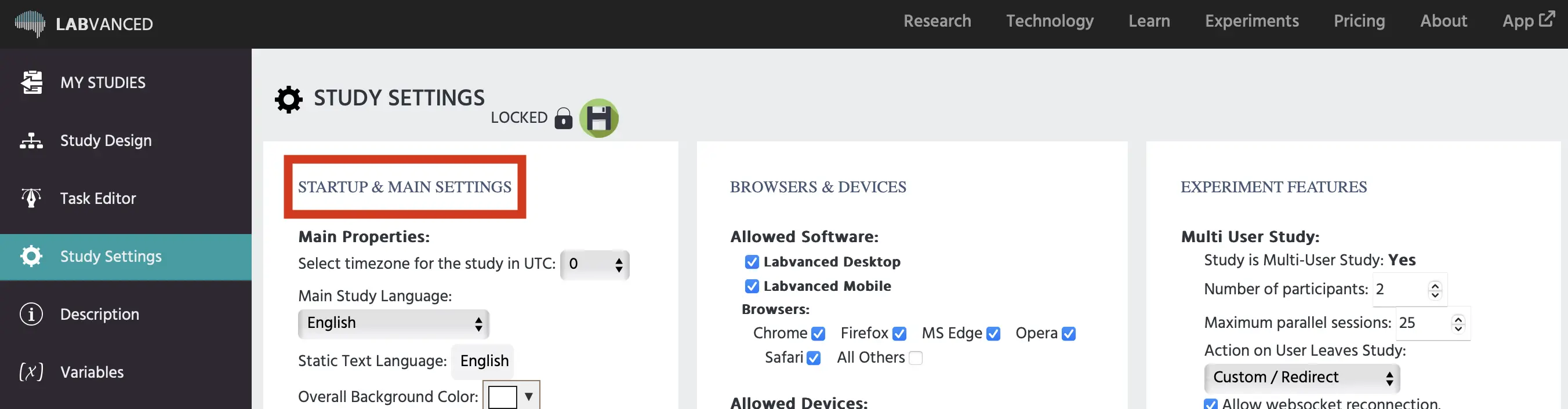1568x409 pixels.
Task: Click the green save disk icon
Action: click(598, 118)
